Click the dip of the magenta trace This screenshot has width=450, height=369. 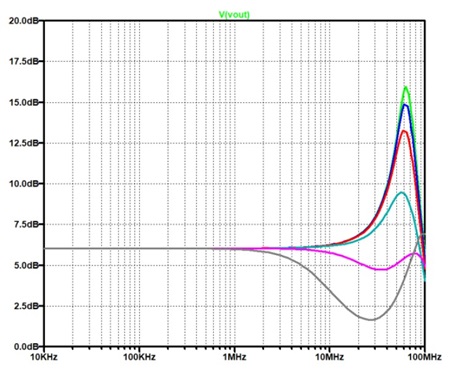coord(382,269)
